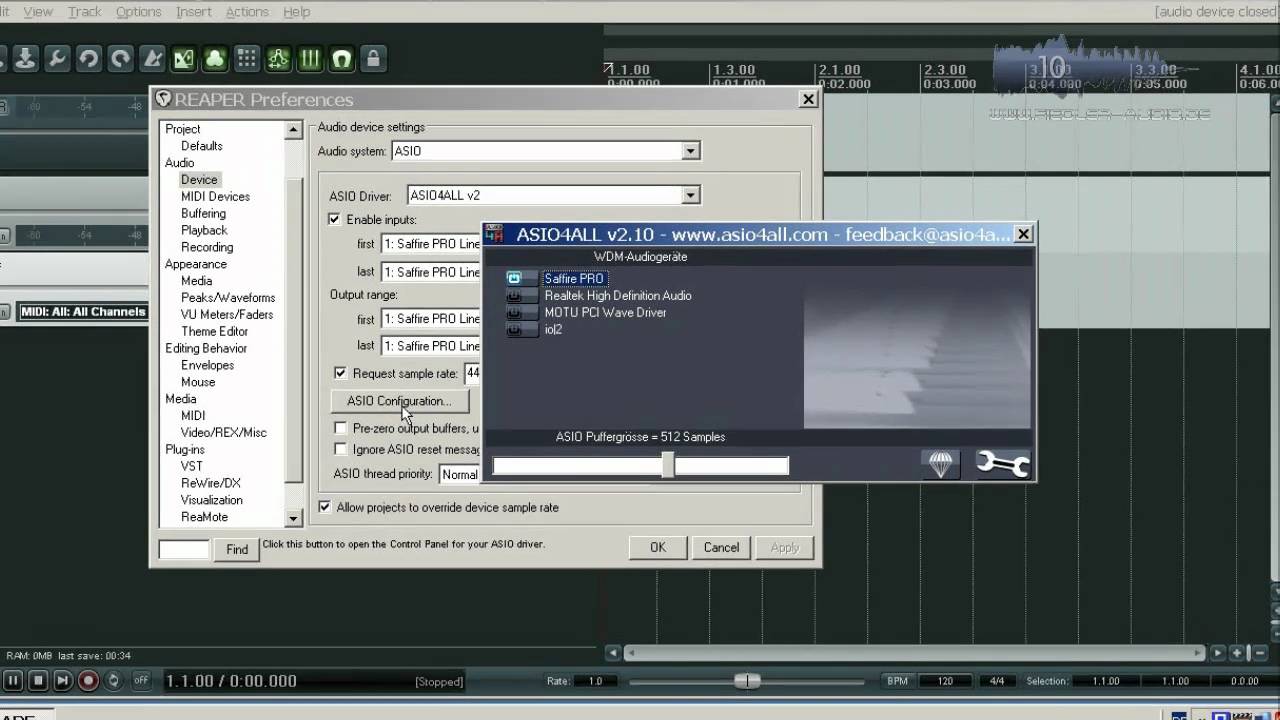Click the timeline scroll left arrow
The height and width of the screenshot is (720, 1280).
(614, 653)
